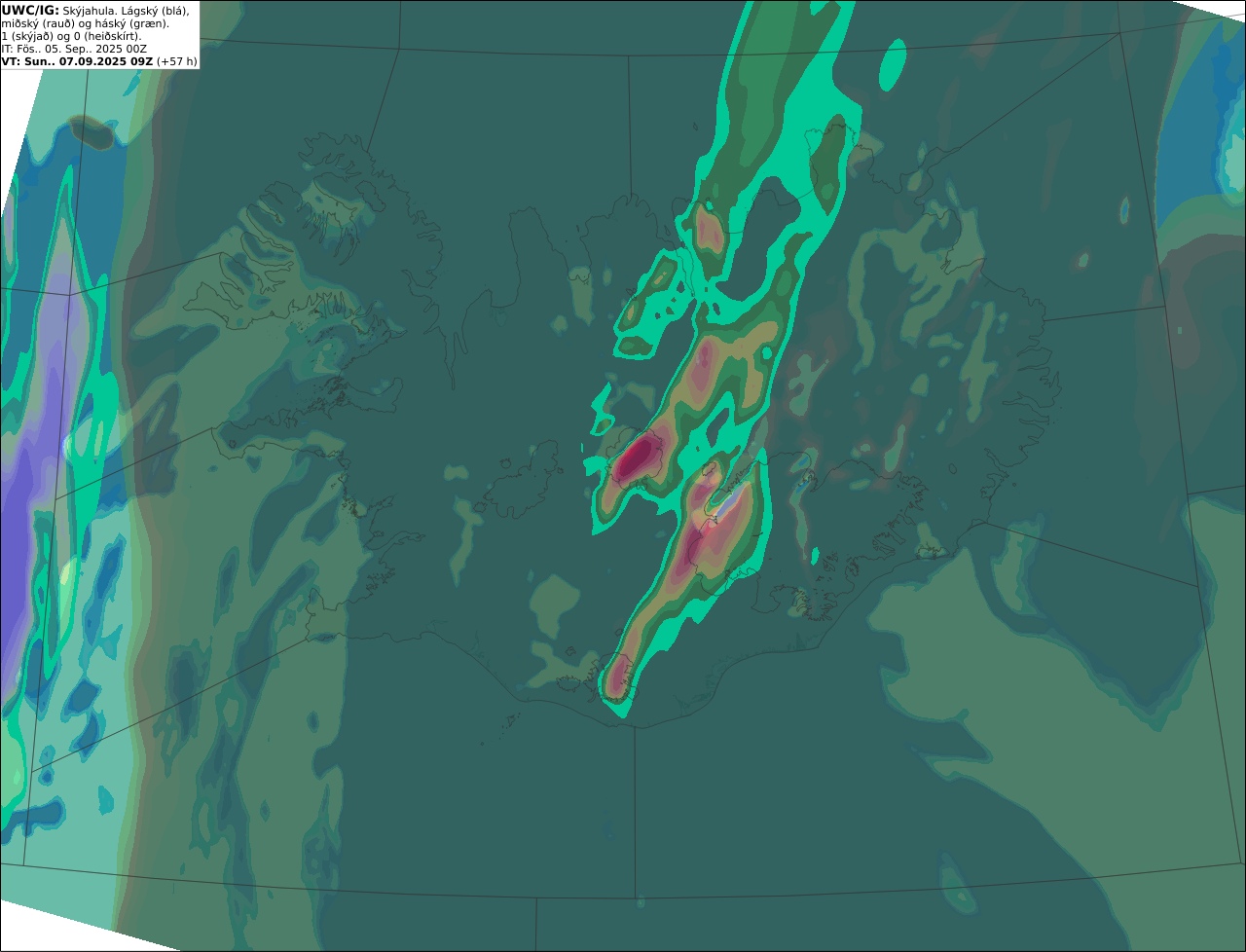Click the valid time 'VT: Sun.. 07.09.2025 09Z'
Screen dimensions: 1246x952
(77, 61)
